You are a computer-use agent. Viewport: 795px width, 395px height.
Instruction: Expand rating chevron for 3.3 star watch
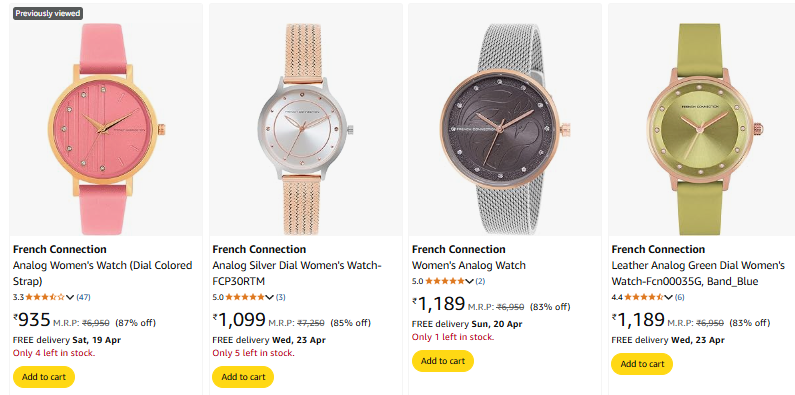[70, 297]
